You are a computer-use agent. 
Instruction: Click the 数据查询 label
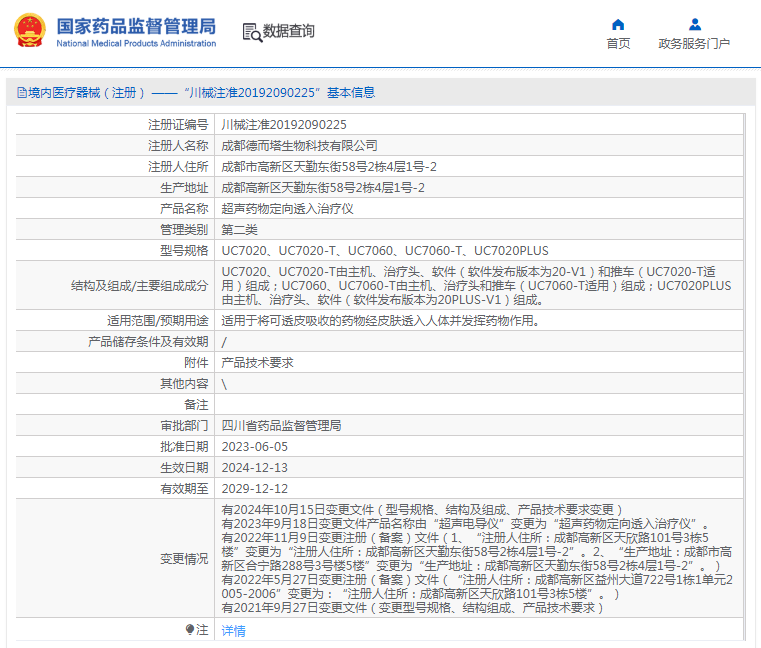point(289,31)
